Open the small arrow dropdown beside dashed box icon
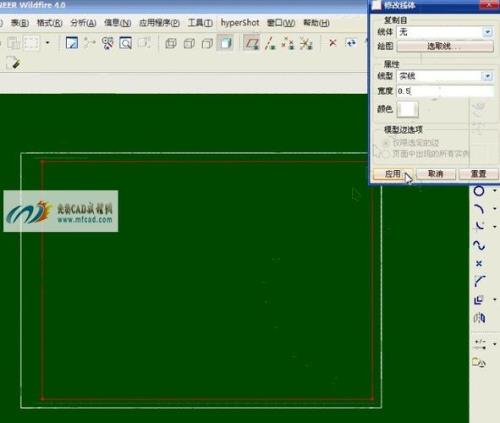 48,43
